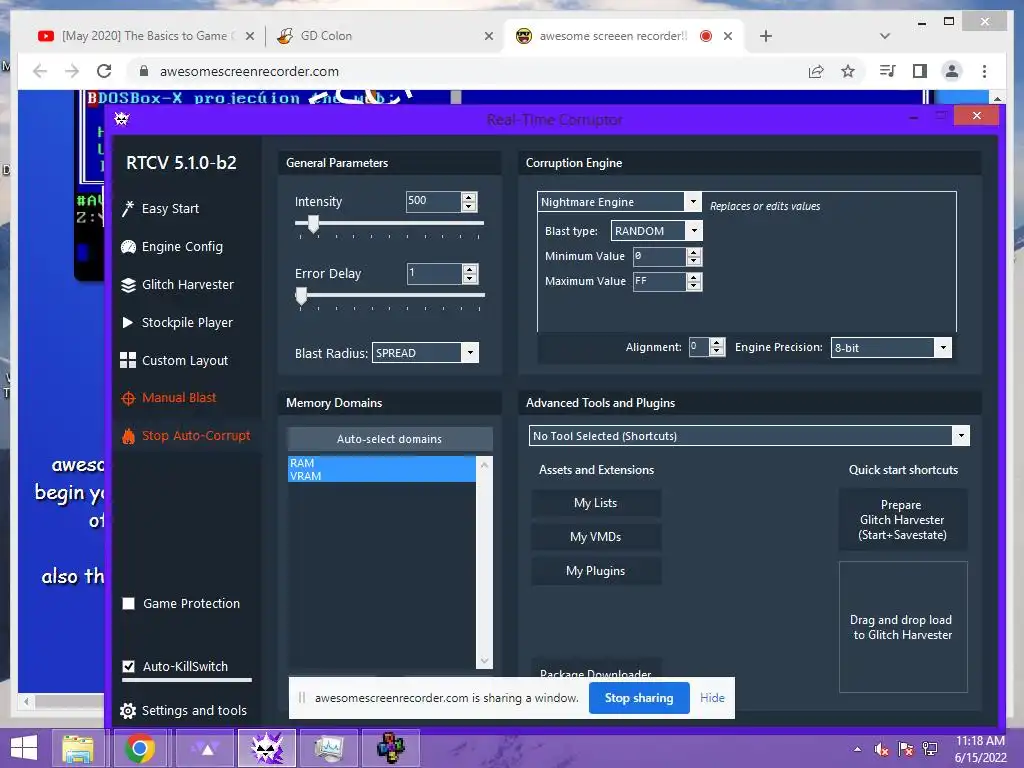1024x768 pixels.
Task: Select VRAM memory domain
Action: 381,475
